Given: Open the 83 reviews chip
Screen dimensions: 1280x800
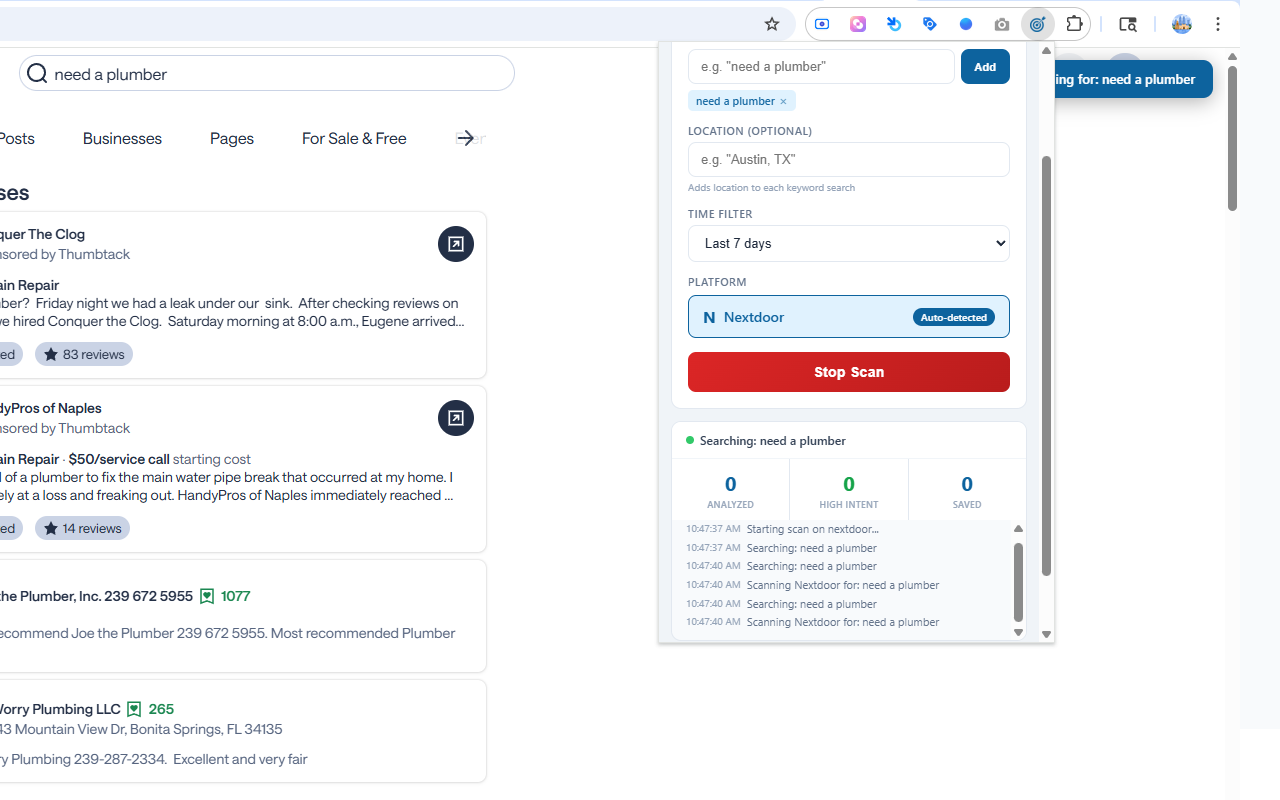Looking at the screenshot, I should click(x=84, y=354).
